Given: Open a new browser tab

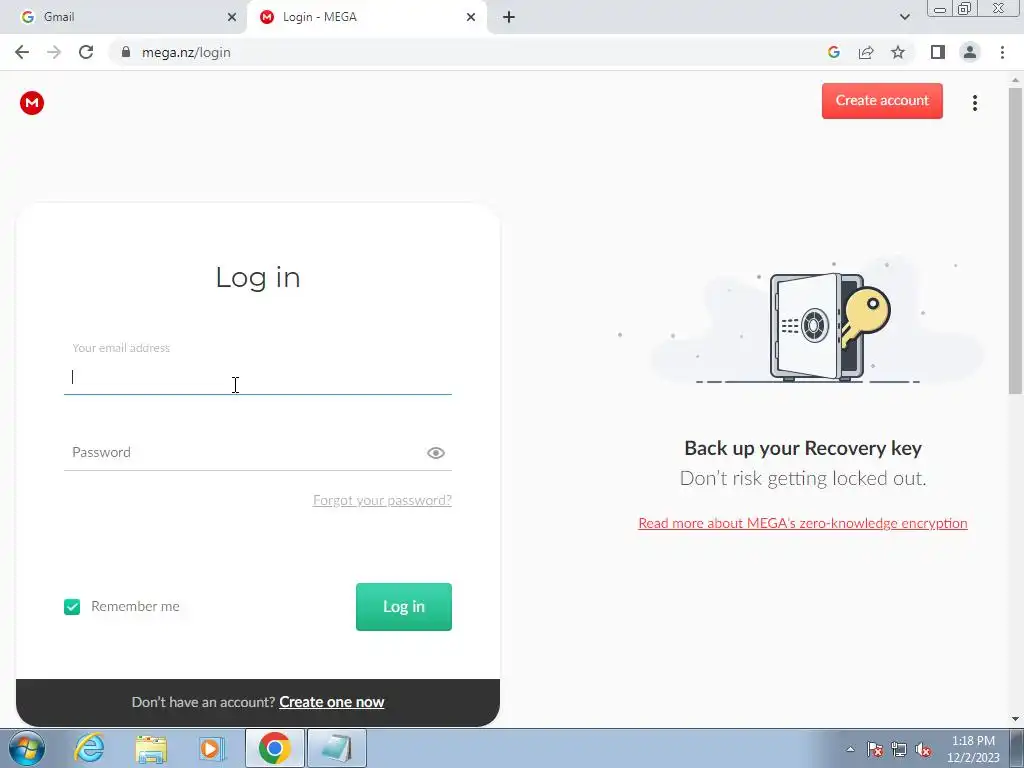Looking at the screenshot, I should [x=509, y=17].
